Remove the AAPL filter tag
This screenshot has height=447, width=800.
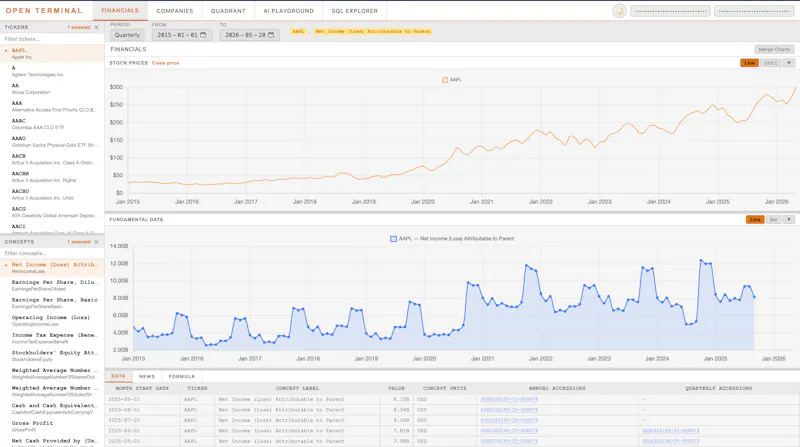point(298,31)
